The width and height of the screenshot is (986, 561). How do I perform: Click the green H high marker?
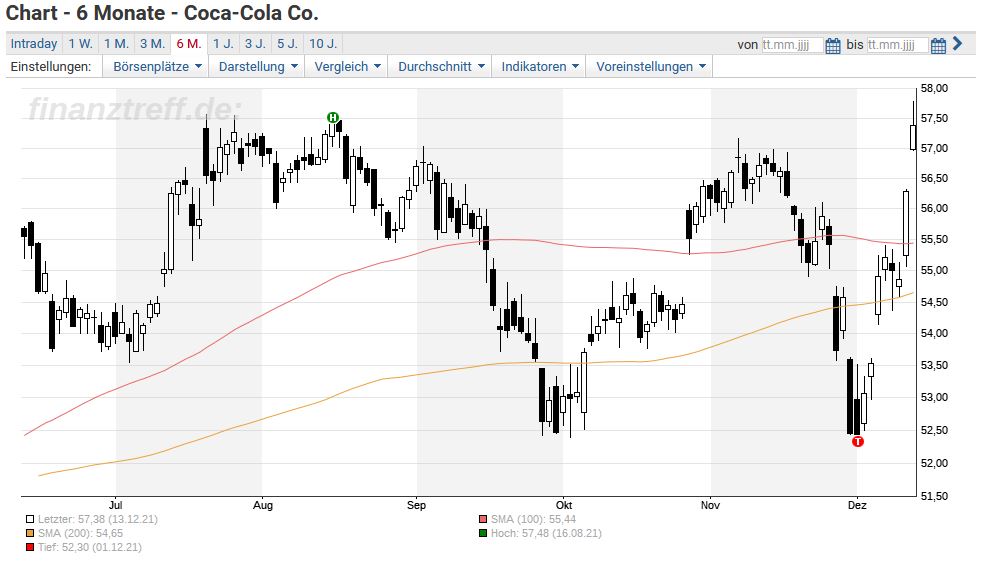333,118
